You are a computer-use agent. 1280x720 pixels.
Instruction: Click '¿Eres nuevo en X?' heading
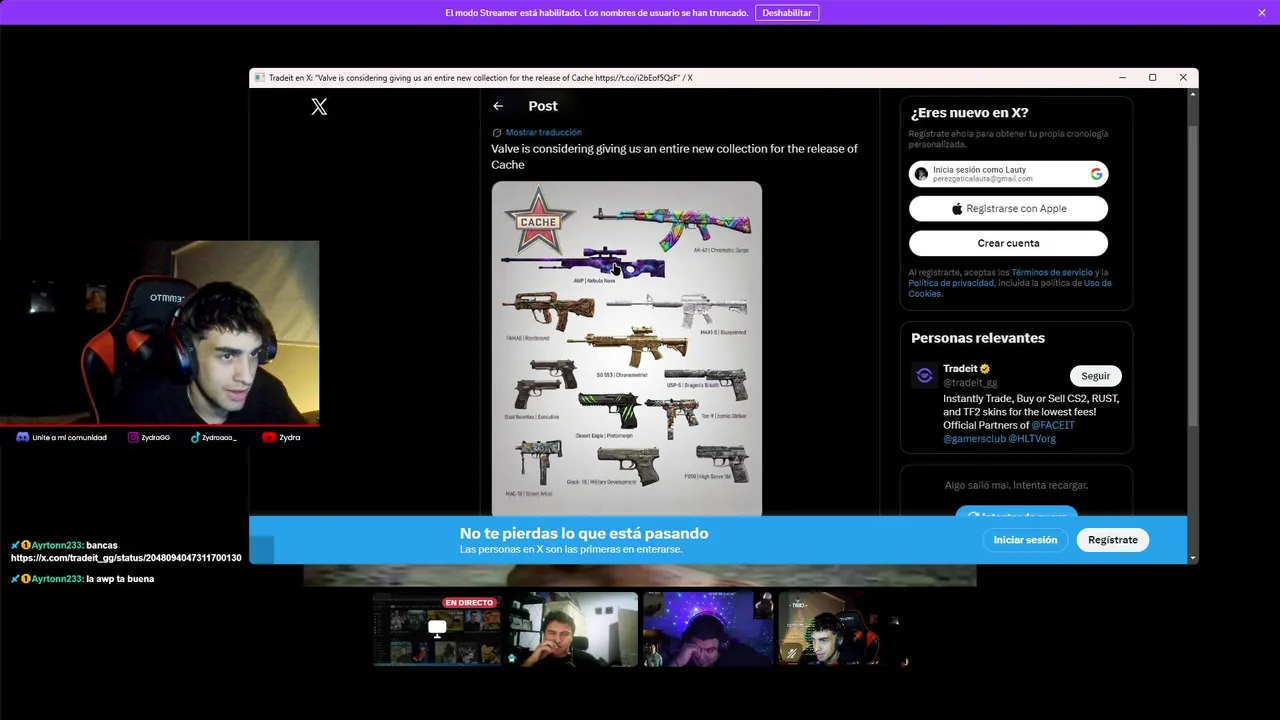(969, 113)
